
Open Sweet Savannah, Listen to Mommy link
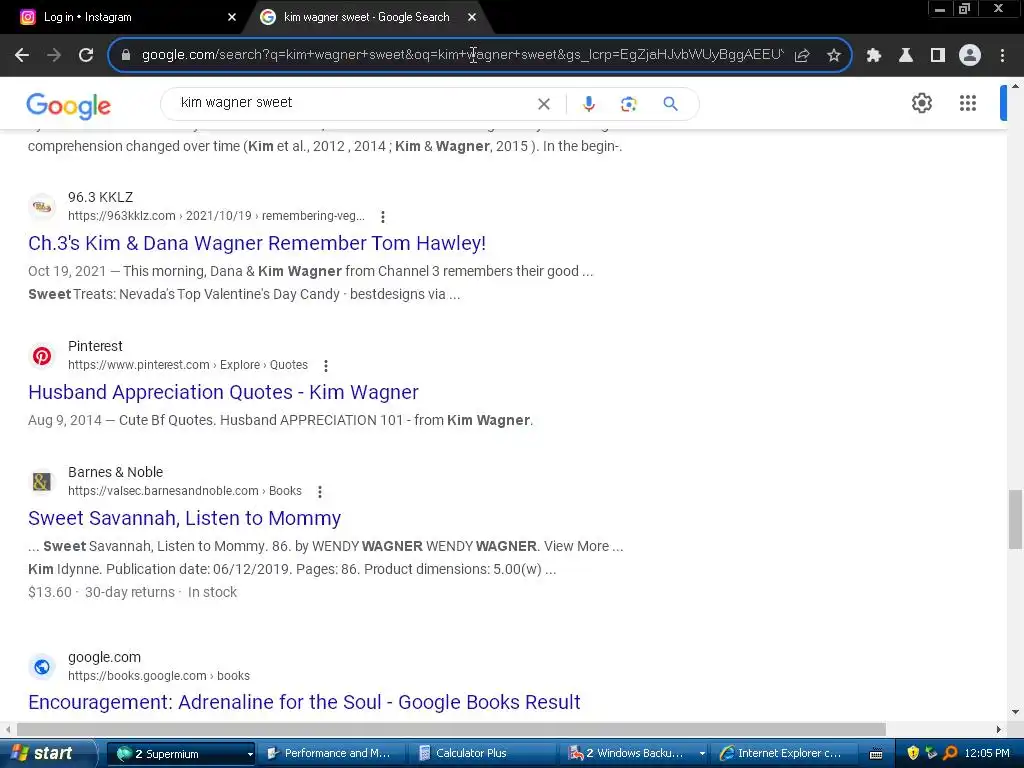[x=184, y=518]
